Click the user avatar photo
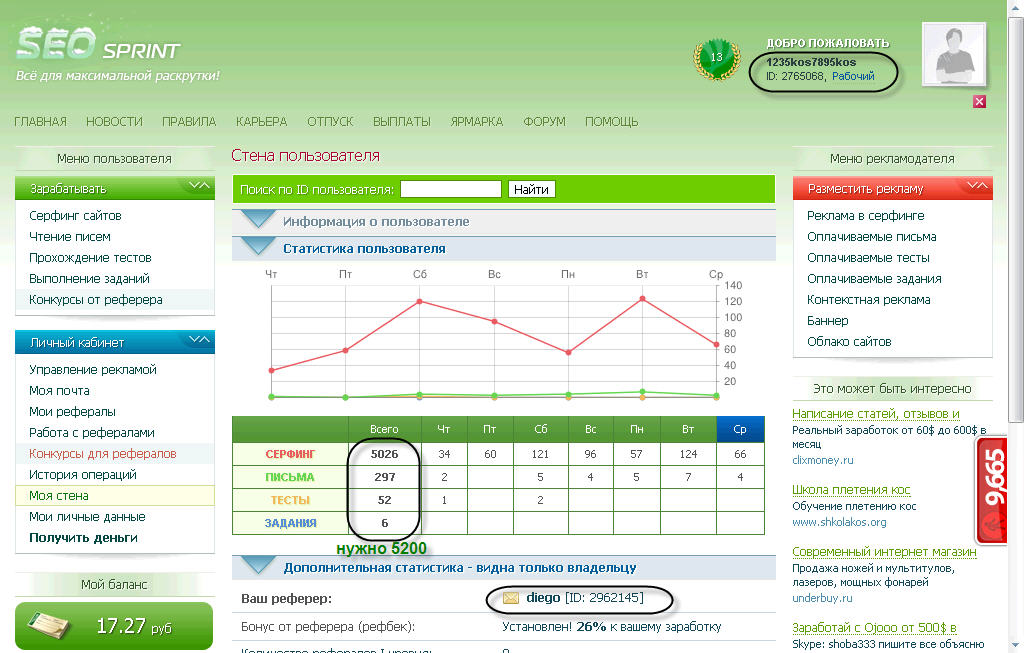This screenshot has height=653, width=1024. tap(953, 55)
